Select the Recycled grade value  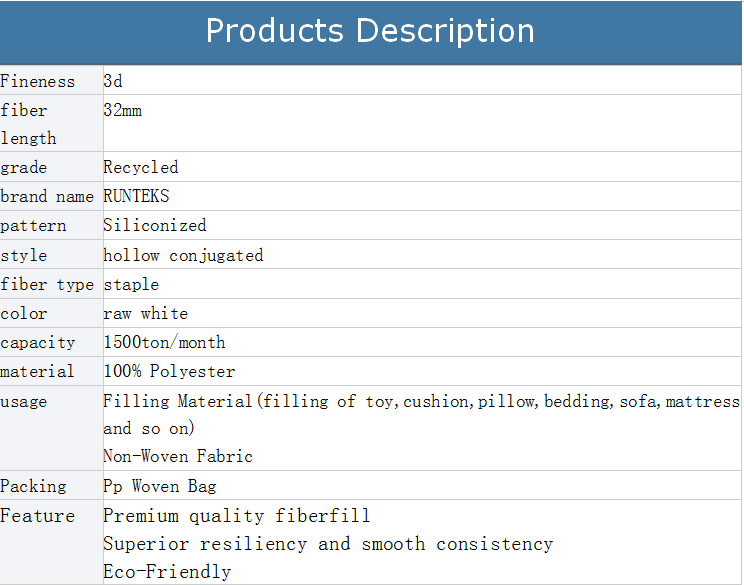pos(141,167)
